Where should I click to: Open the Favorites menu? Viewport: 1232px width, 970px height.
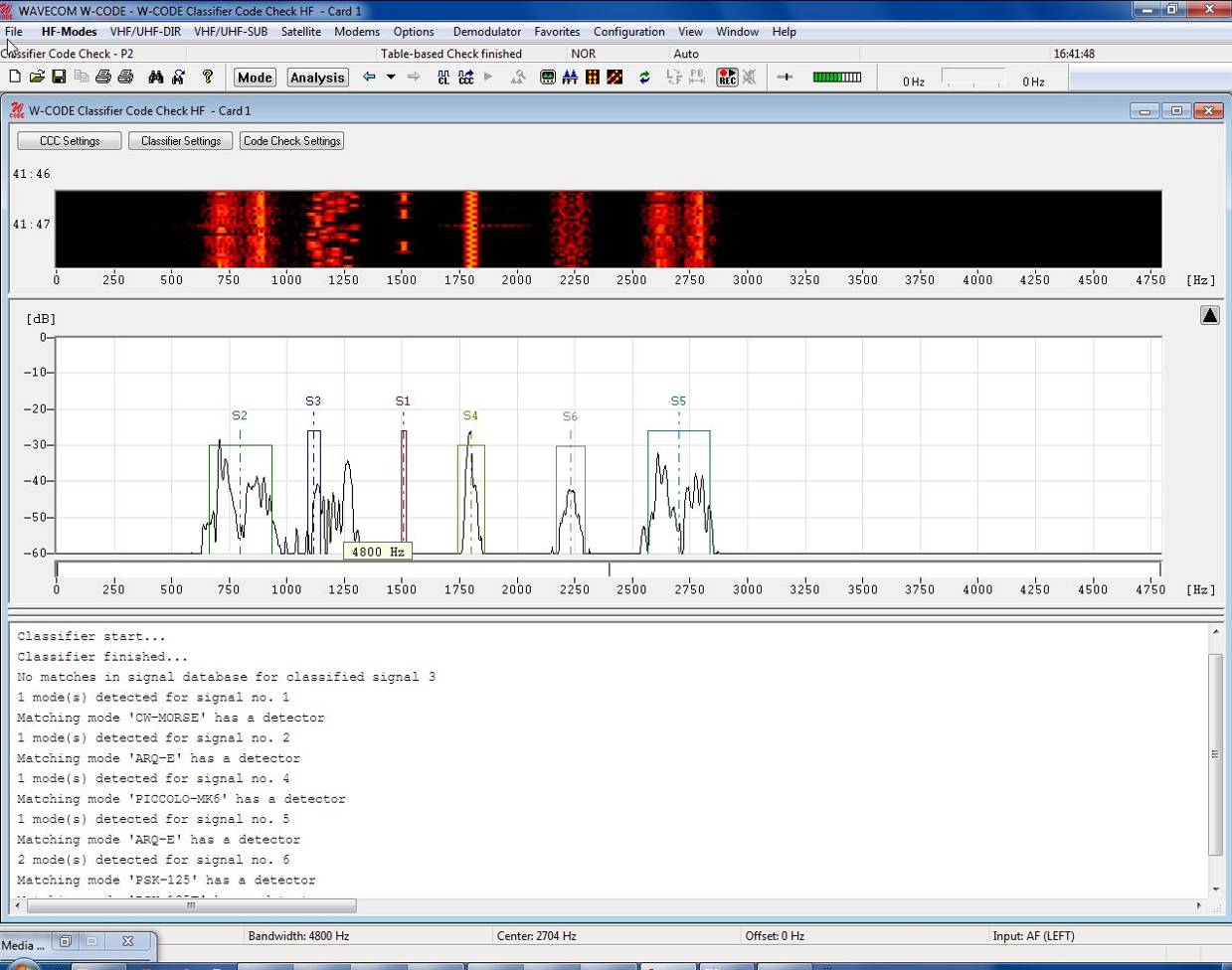pyautogui.click(x=557, y=32)
